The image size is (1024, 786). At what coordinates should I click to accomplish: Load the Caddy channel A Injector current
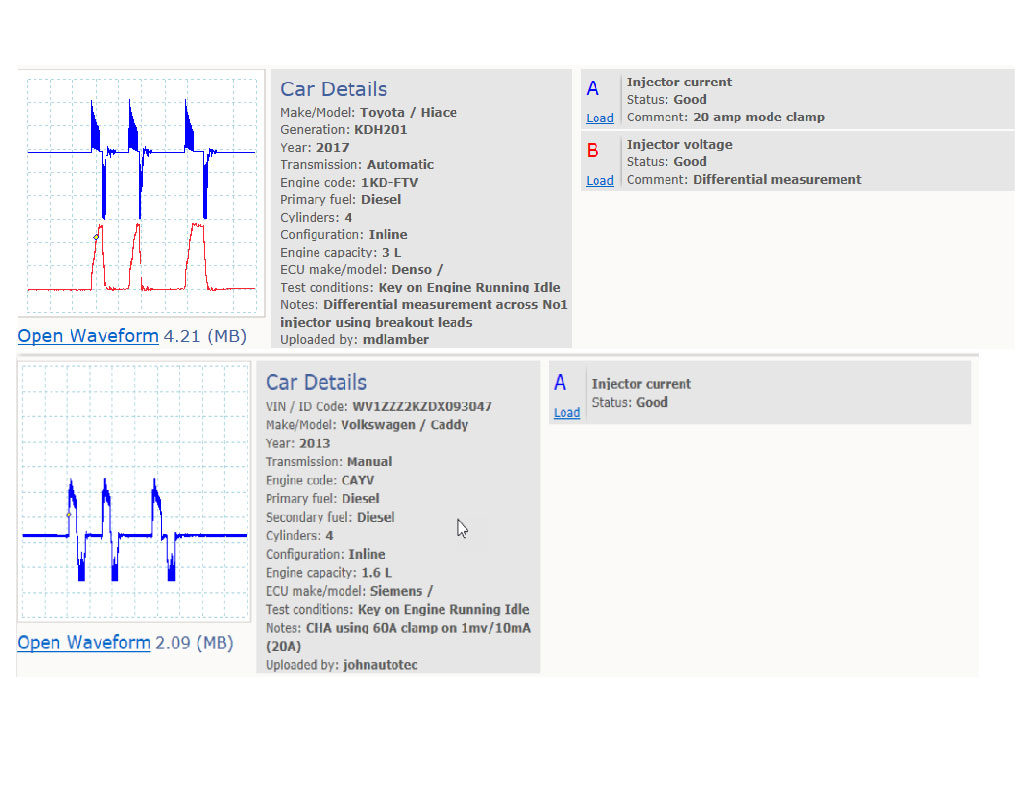[x=567, y=413]
